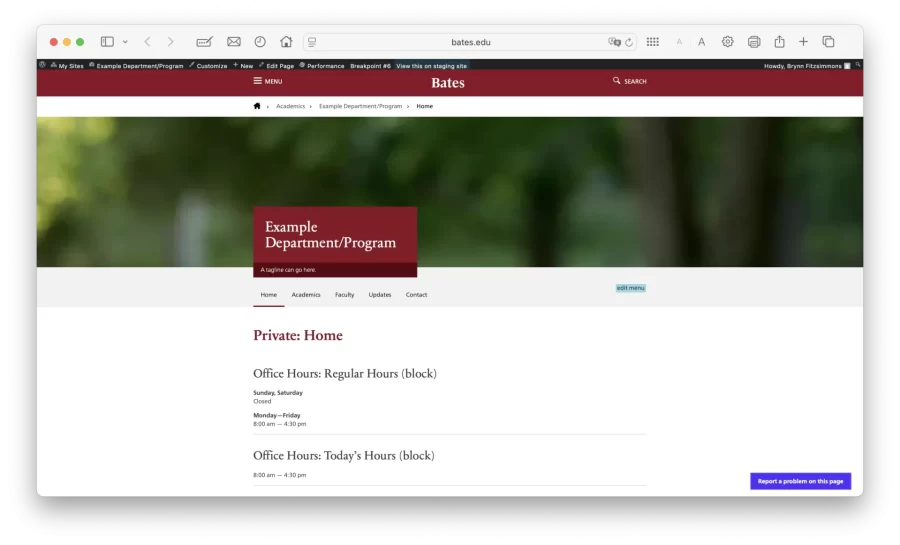Open a new tab with the plus icon
900x545 pixels.
tap(804, 42)
